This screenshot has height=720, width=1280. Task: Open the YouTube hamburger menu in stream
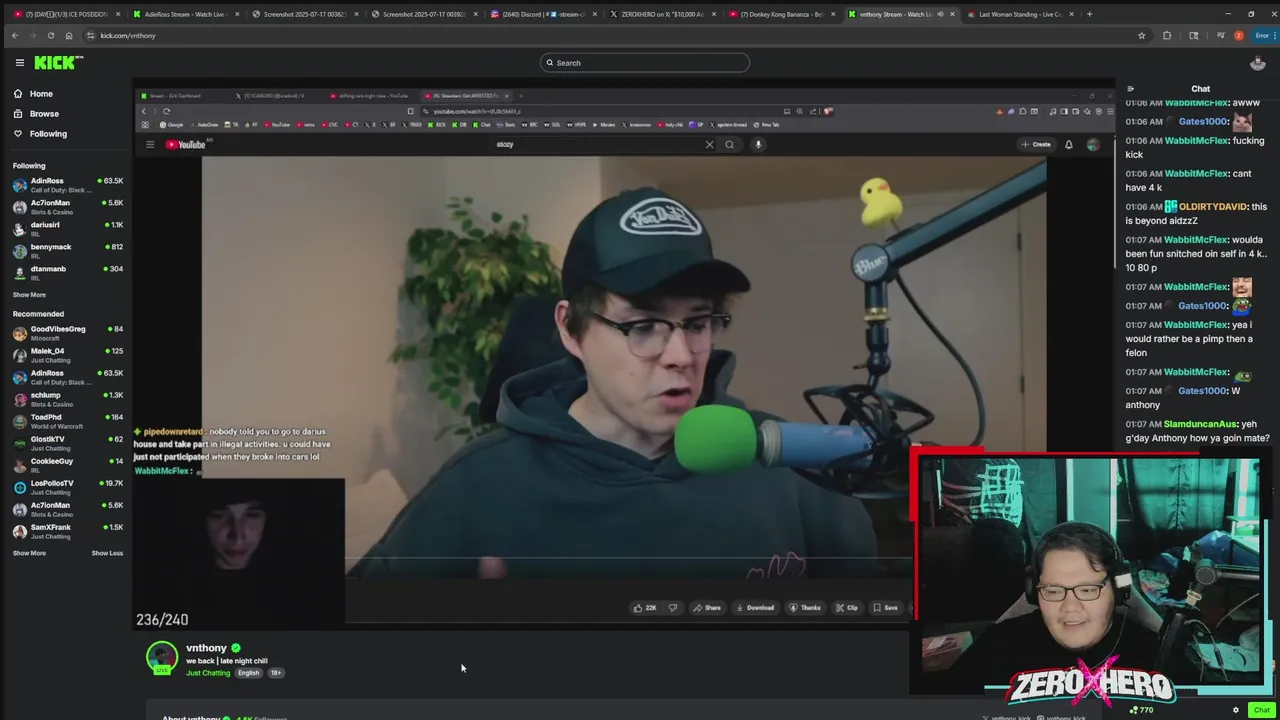tap(150, 145)
